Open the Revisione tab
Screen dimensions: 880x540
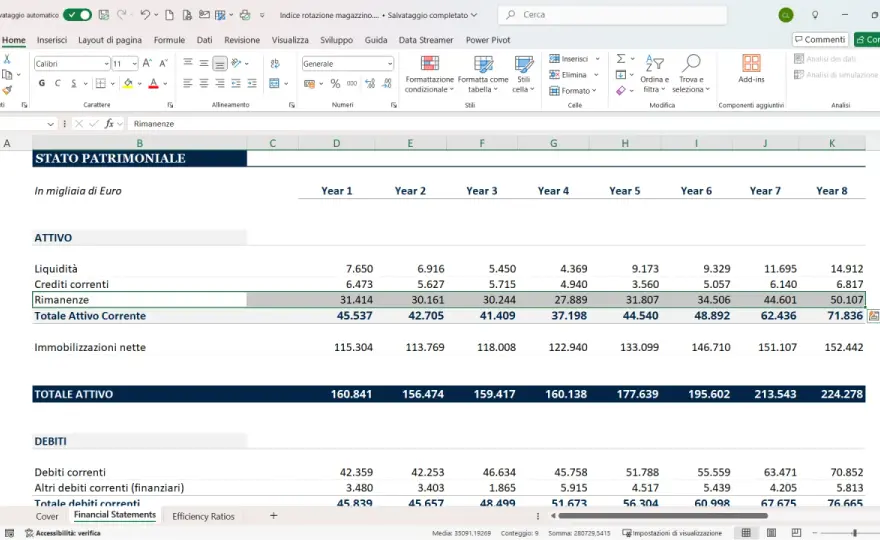tap(242, 40)
